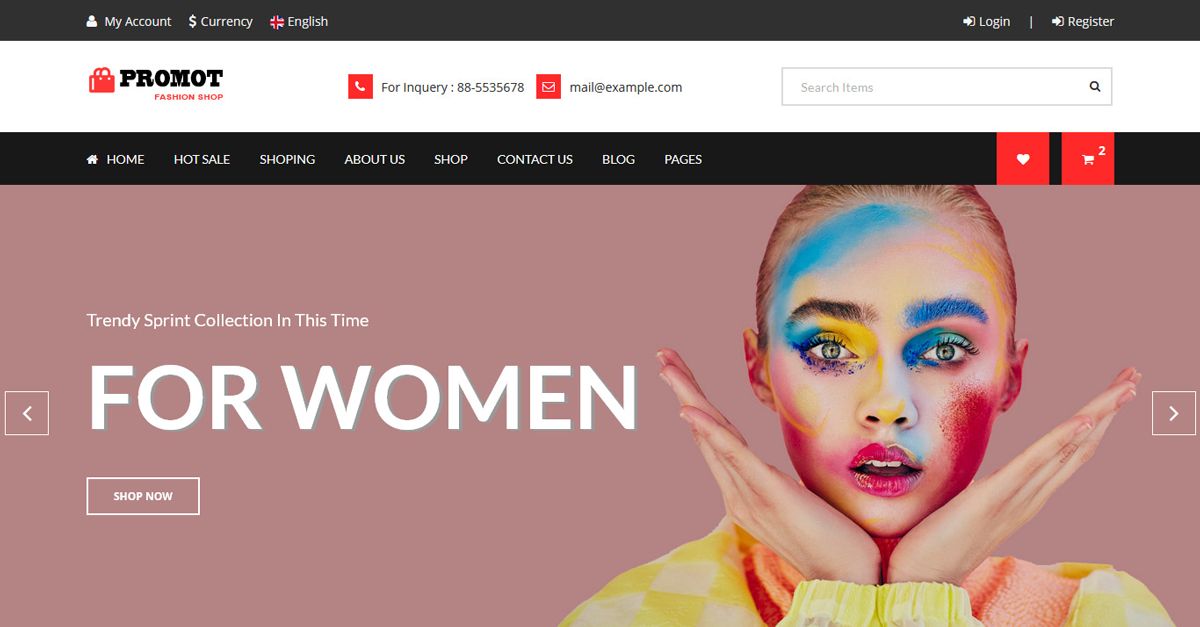The height and width of the screenshot is (627, 1200).
Task: Advance to next slide arrow
Action: tap(1173, 413)
